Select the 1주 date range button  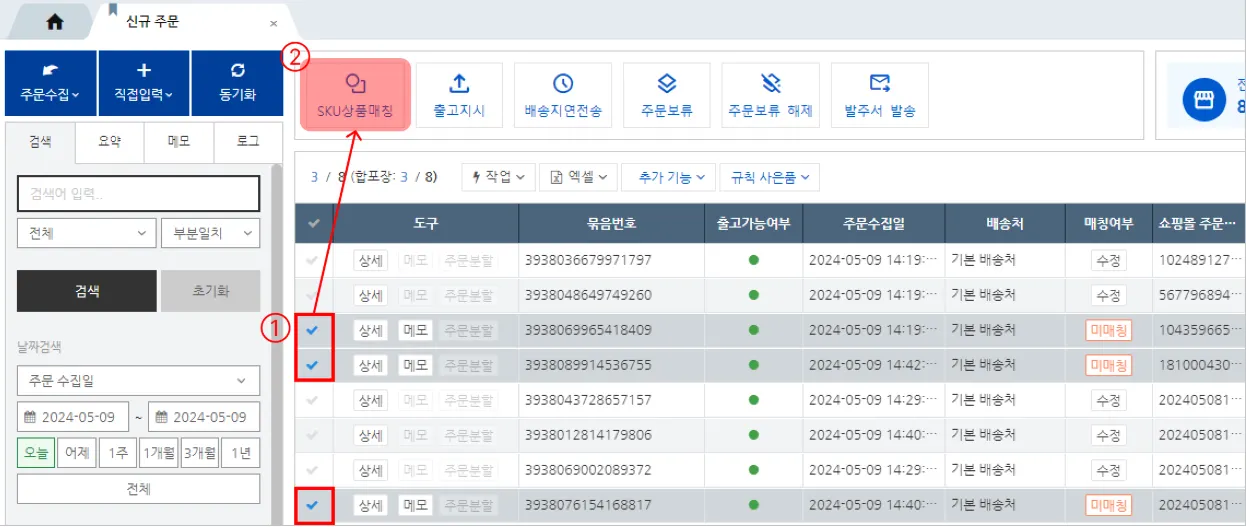[x=118, y=453]
